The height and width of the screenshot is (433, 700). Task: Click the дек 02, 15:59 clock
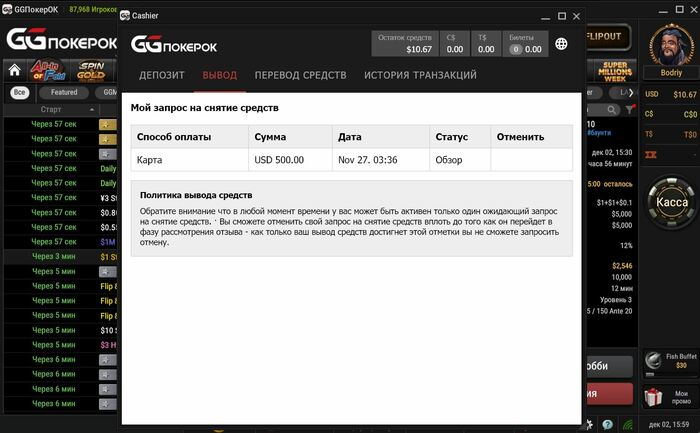tap(669, 425)
